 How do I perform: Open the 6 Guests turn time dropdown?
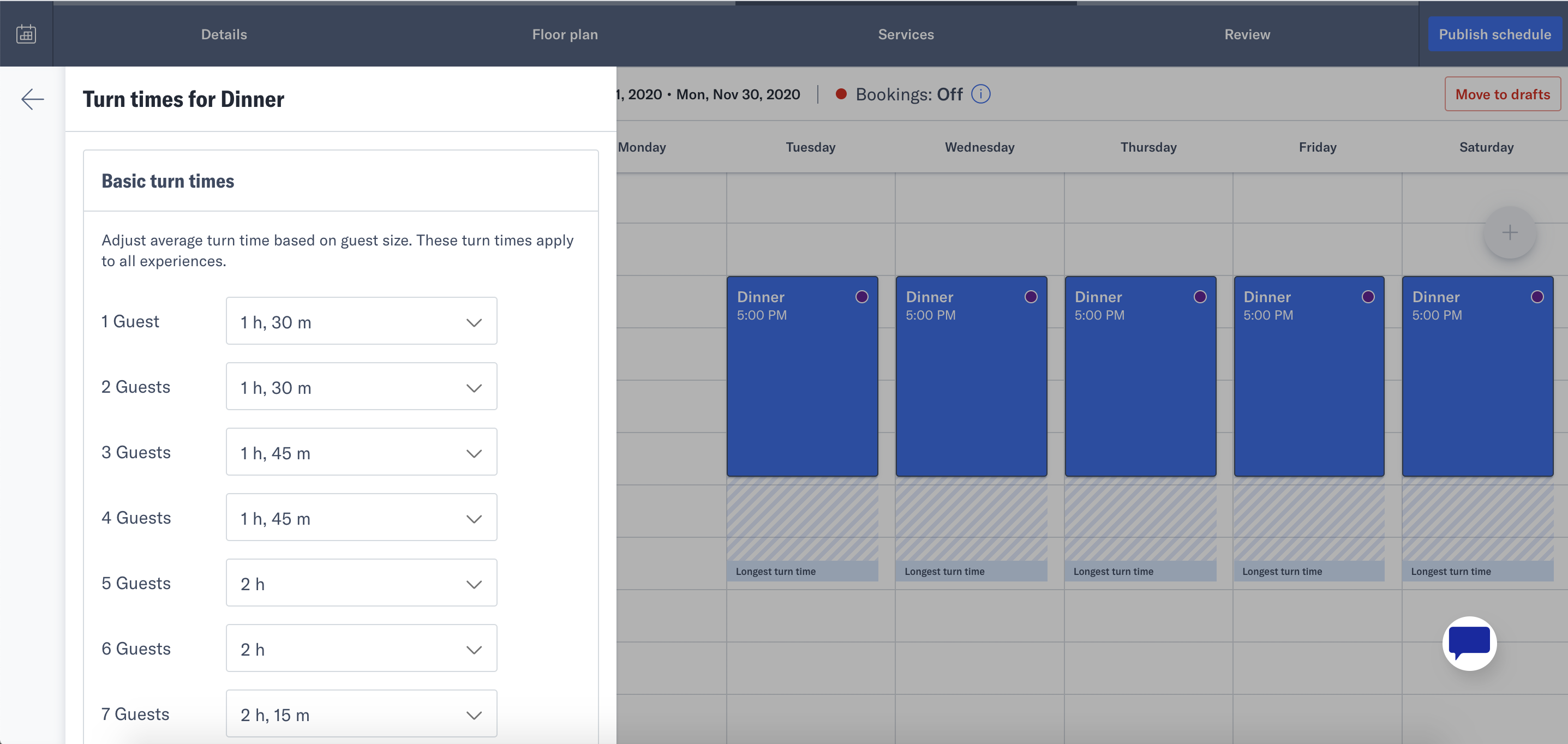tap(362, 649)
